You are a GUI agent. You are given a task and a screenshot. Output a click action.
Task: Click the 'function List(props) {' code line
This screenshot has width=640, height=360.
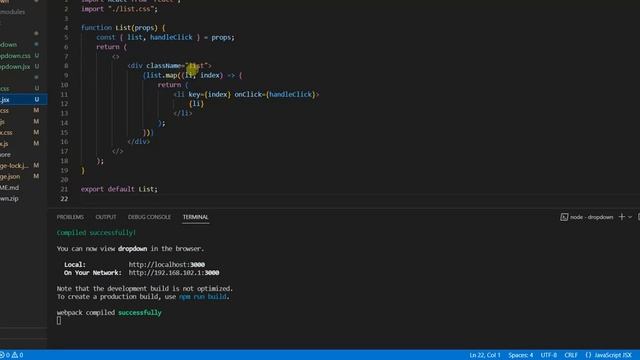pos(123,28)
